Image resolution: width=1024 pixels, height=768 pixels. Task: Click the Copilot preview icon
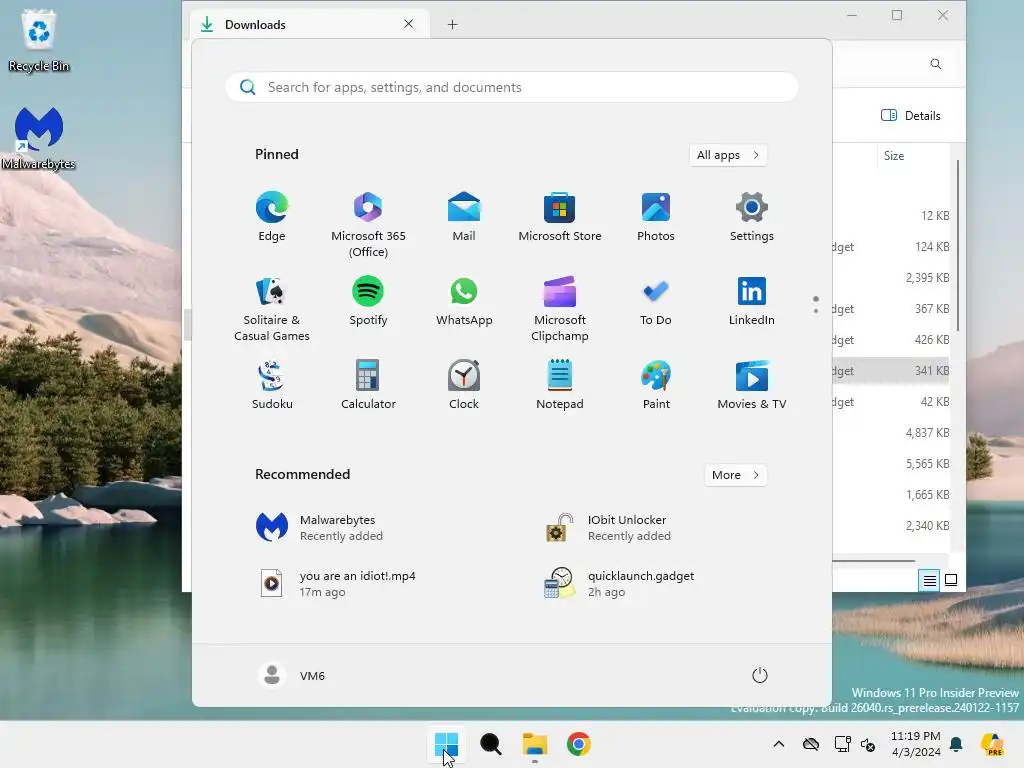click(x=992, y=744)
